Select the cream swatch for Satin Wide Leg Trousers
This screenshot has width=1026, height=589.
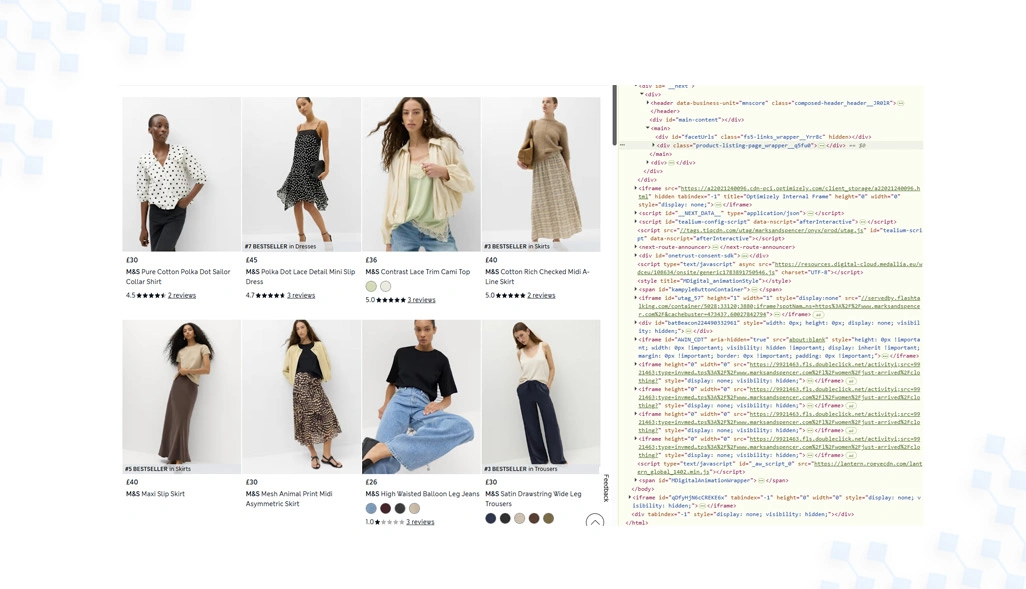pos(520,518)
